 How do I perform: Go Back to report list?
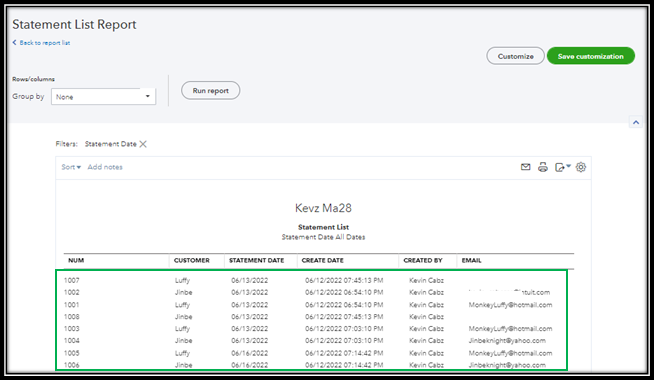pos(41,43)
